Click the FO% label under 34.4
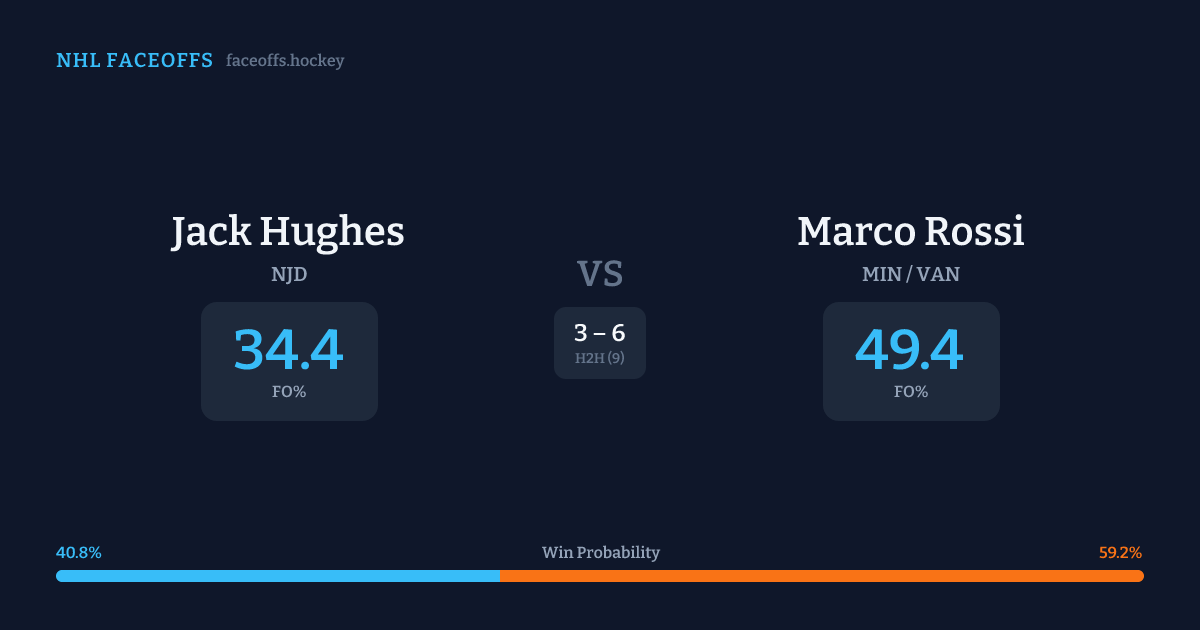 point(289,392)
